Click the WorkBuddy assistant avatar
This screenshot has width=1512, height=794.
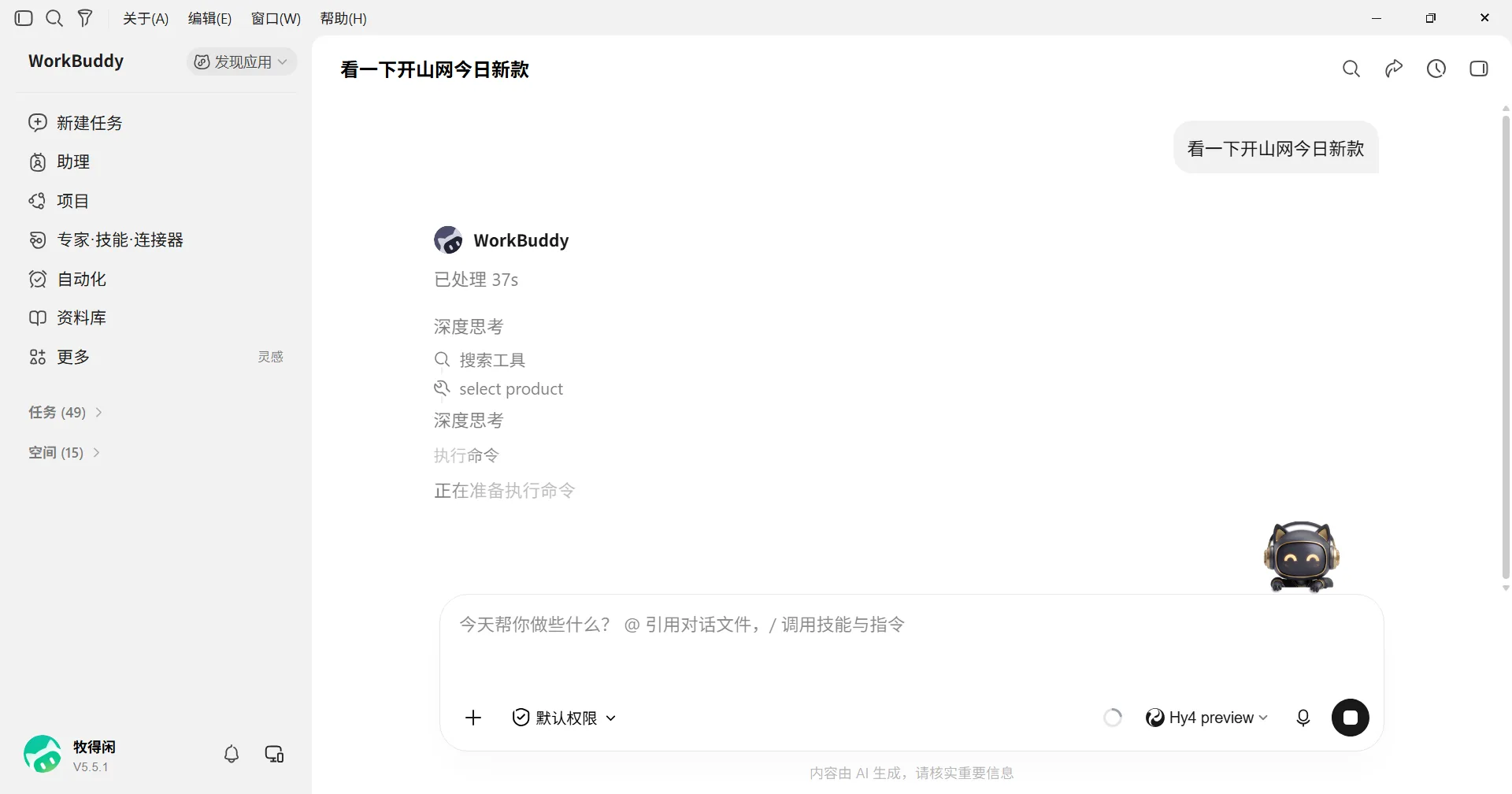pos(448,239)
